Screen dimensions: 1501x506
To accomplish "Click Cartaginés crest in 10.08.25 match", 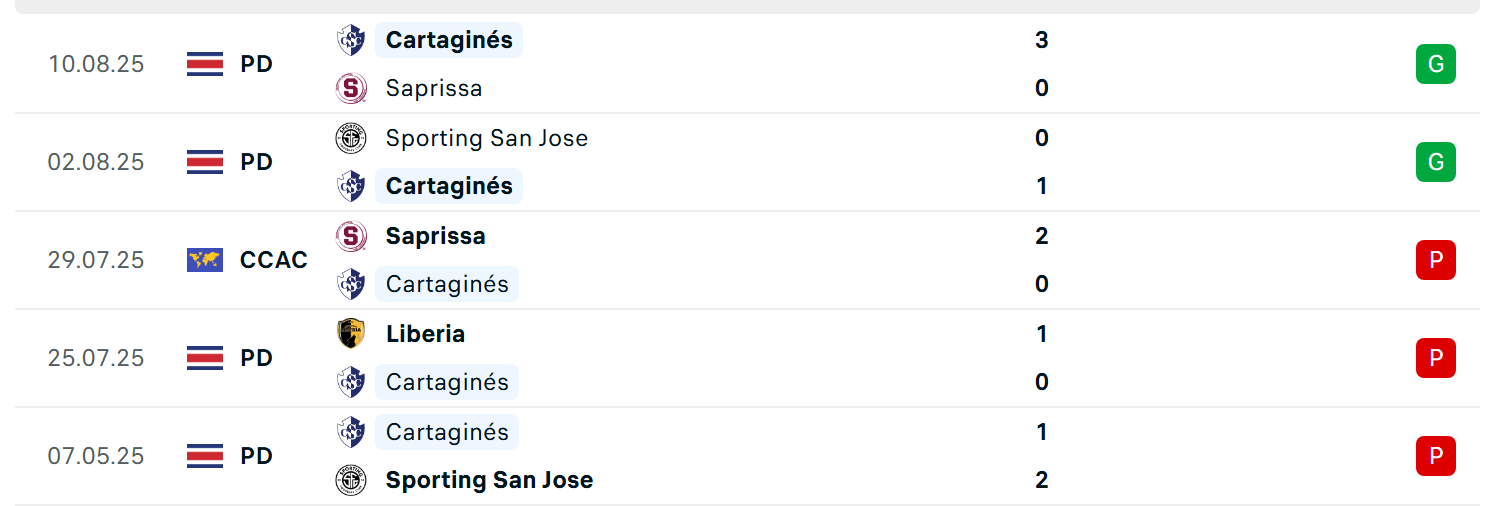I will point(351,40).
